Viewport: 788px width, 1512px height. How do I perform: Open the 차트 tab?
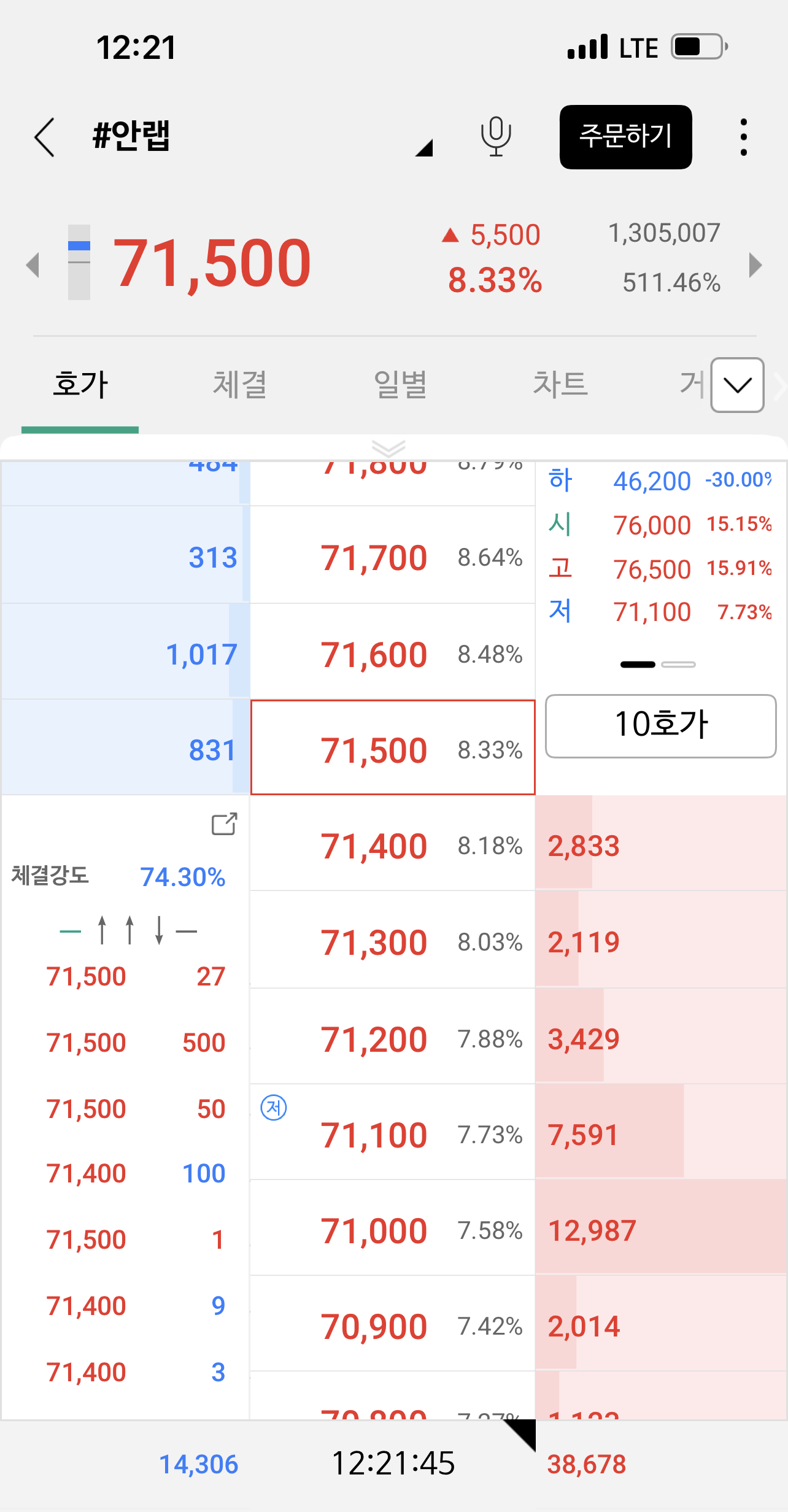tap(560, 385)
